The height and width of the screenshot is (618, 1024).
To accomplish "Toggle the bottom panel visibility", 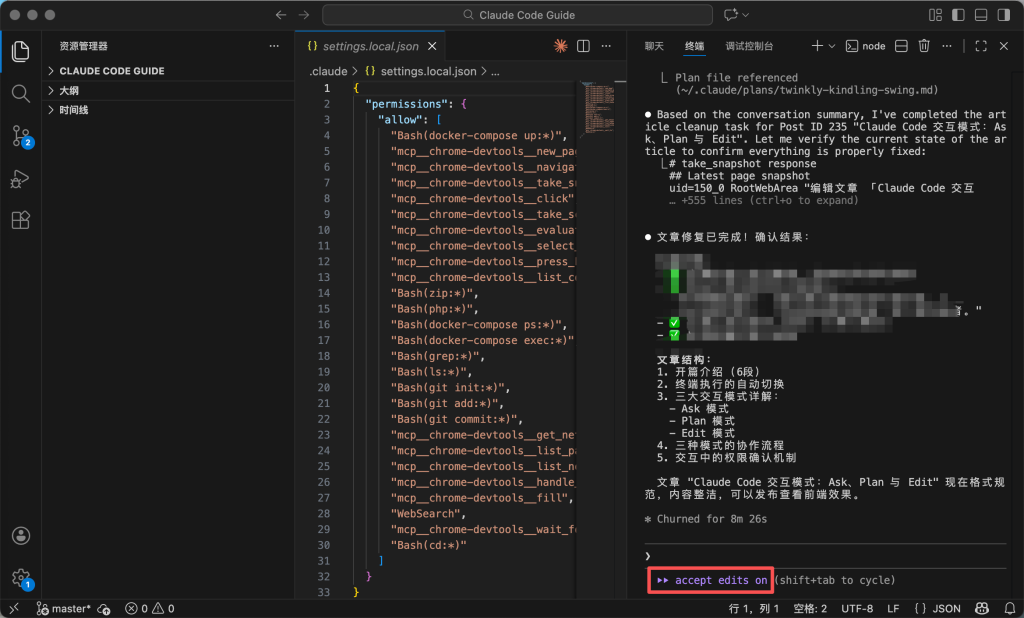I will click(981, 15).
